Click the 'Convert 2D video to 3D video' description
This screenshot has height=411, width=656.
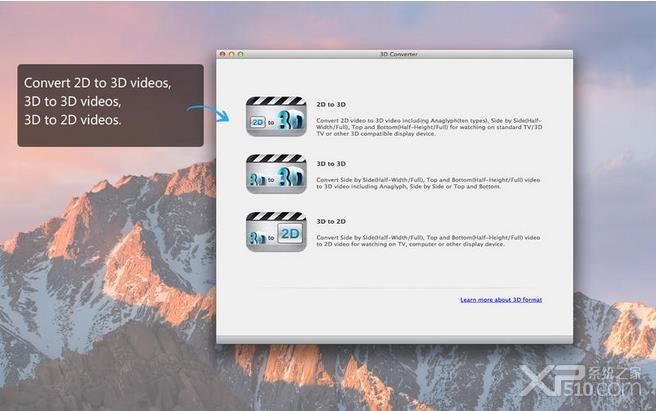click(x=429, y=127)
